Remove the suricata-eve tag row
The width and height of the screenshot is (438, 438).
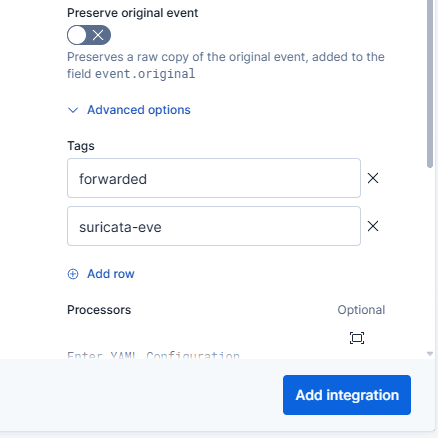pos(373,226)
